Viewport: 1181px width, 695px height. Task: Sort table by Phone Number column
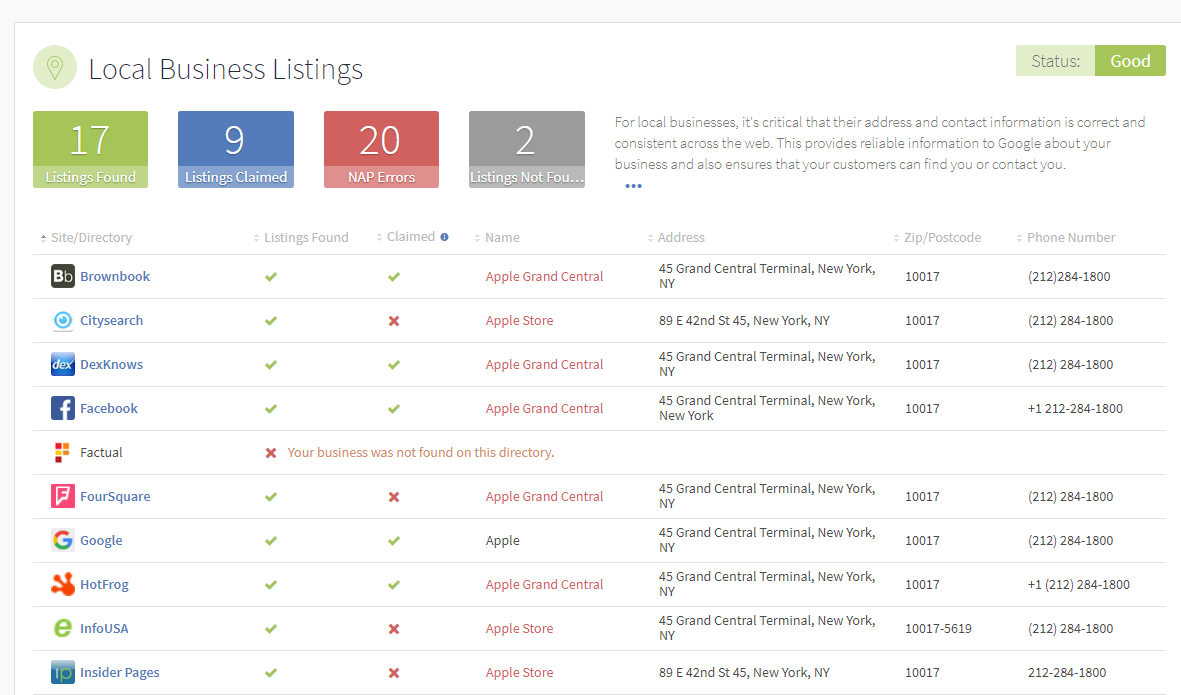(1066, 238)
